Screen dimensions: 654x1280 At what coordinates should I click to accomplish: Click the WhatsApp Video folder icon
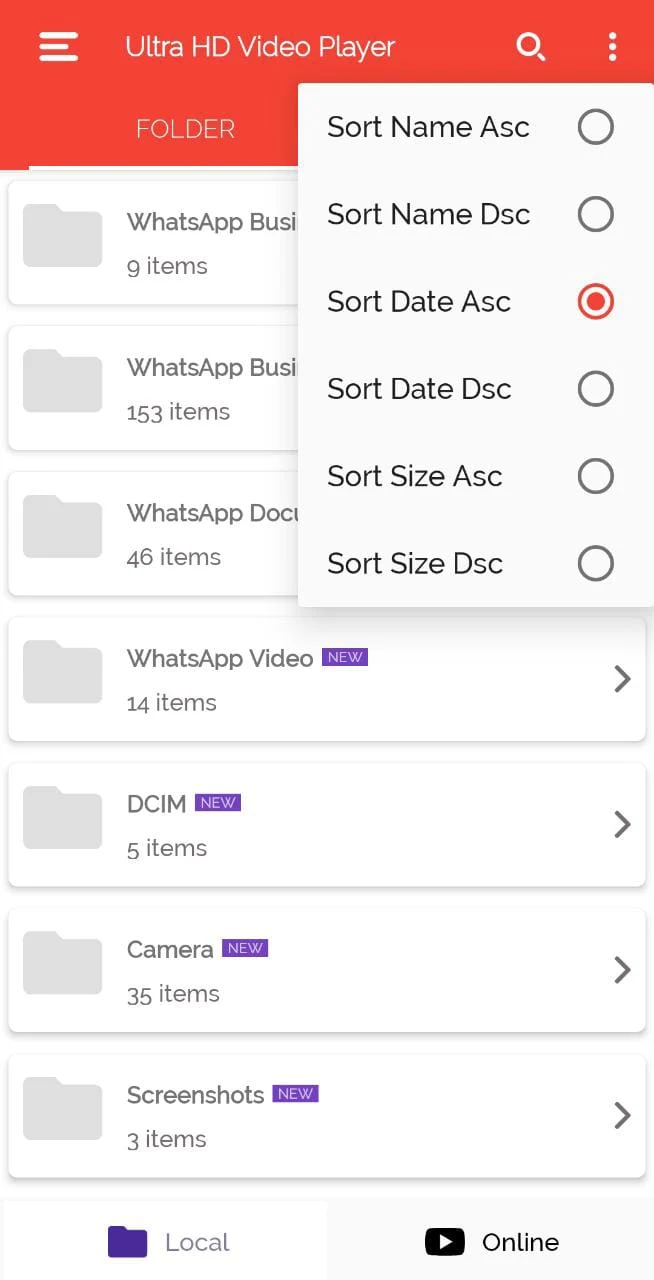pyautogui.click(x=62, y=672)
